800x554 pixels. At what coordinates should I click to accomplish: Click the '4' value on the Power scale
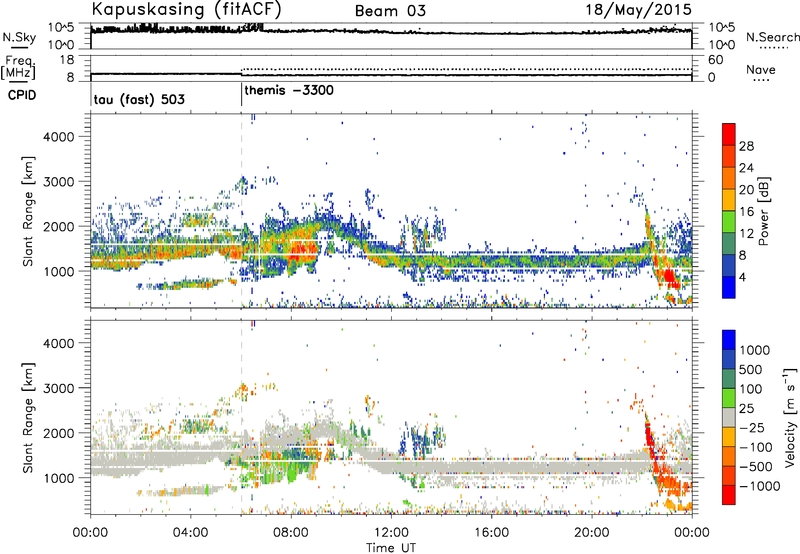(742, 277)
